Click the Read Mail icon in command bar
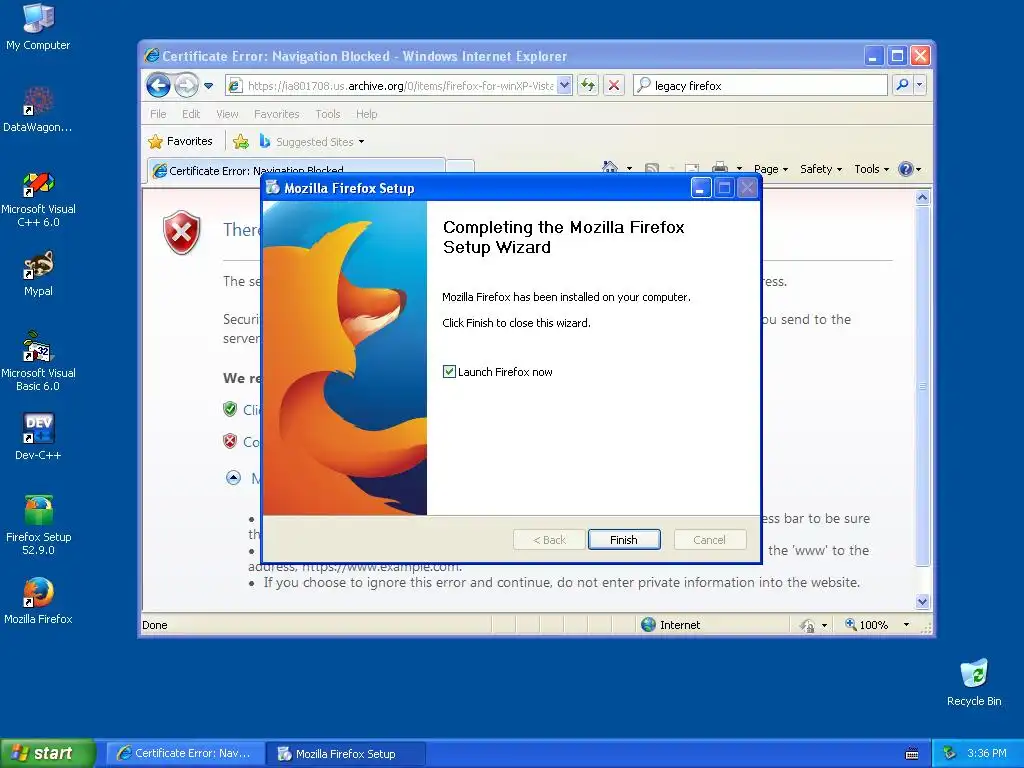The height and width of the screenshot is (768, 1024). (692, 168)
